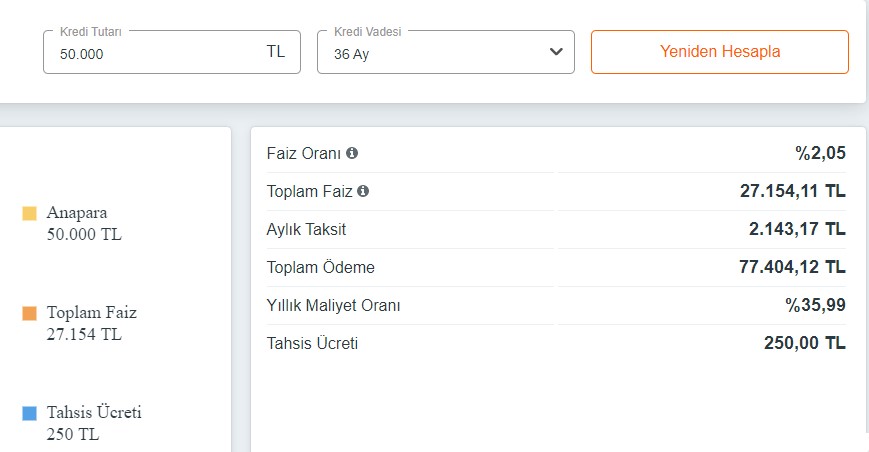
Task: Click the Anapara 50.000 TL legend label
Action: 84,224
